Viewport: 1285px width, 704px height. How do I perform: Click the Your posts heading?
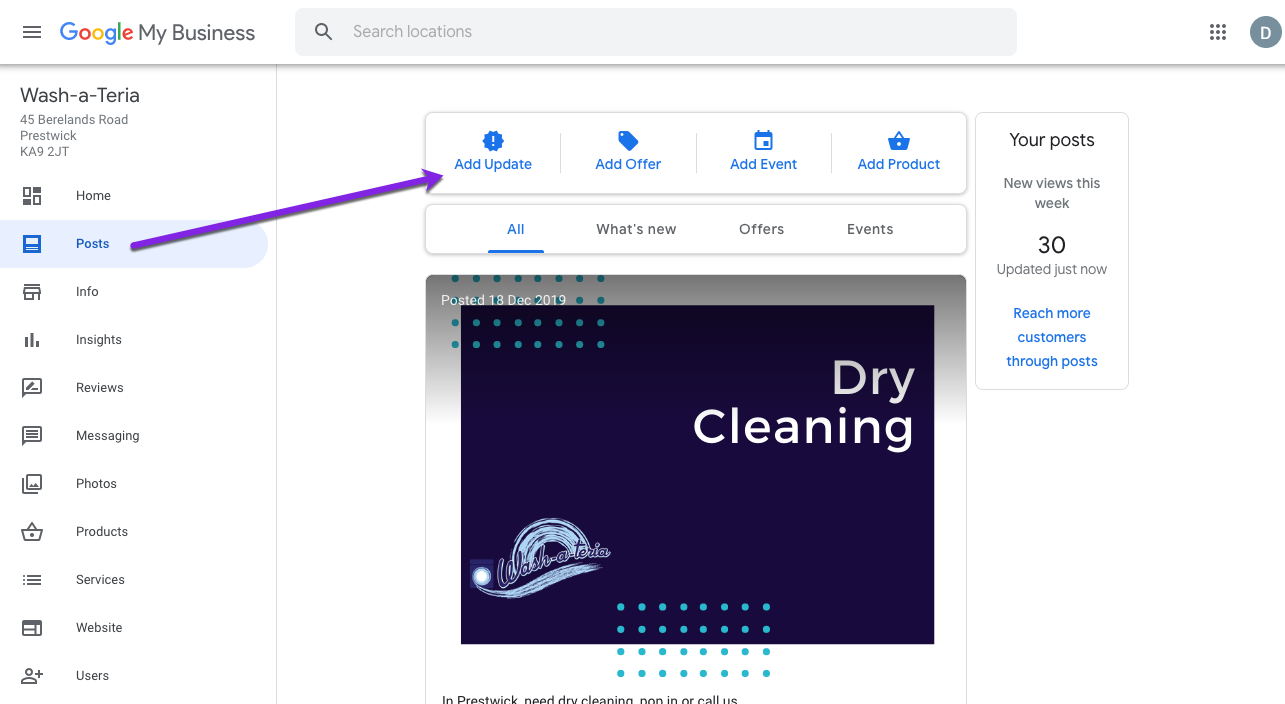coord(1052,140)
